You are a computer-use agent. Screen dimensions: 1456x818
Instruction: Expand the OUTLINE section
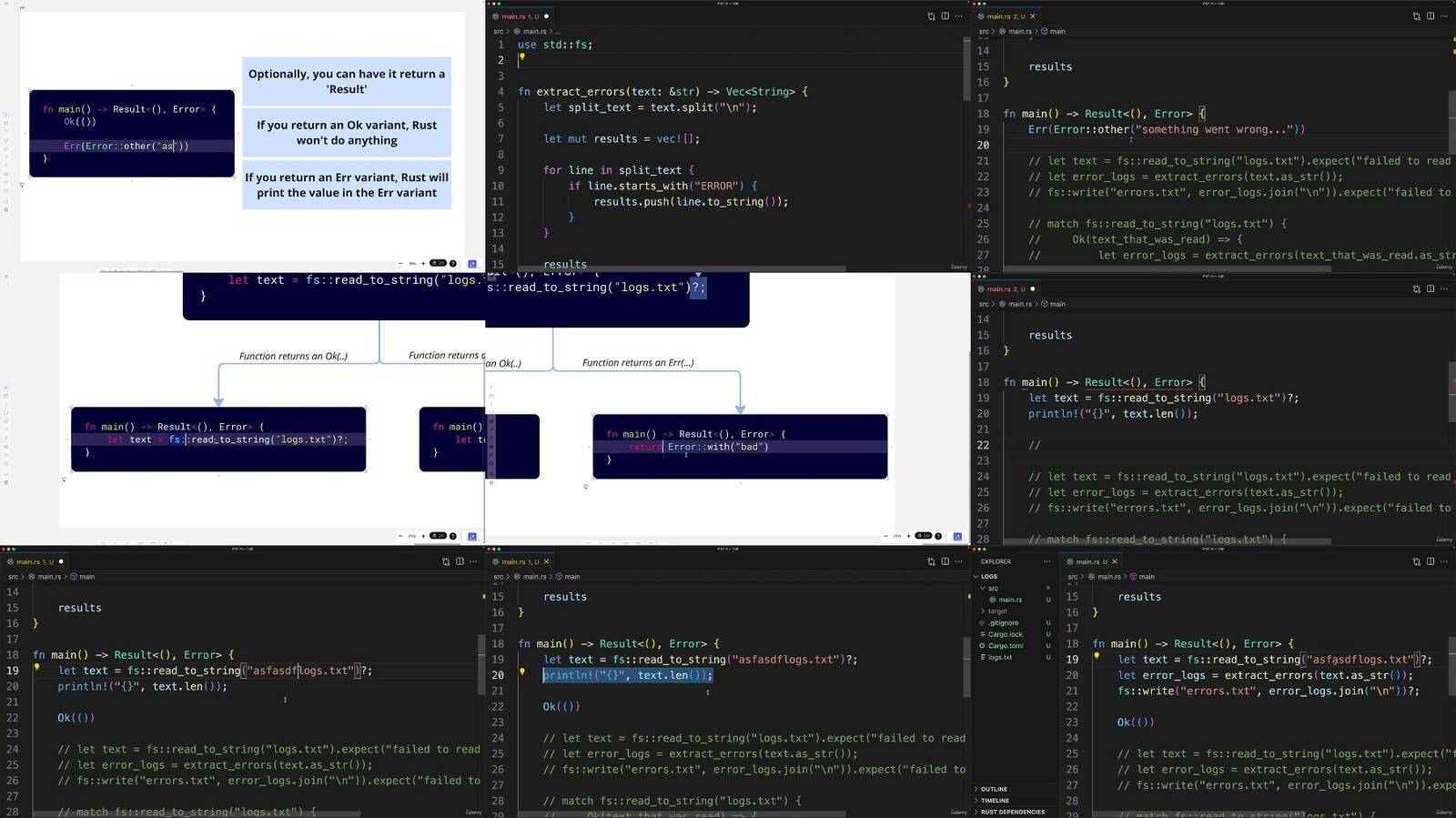994,789
